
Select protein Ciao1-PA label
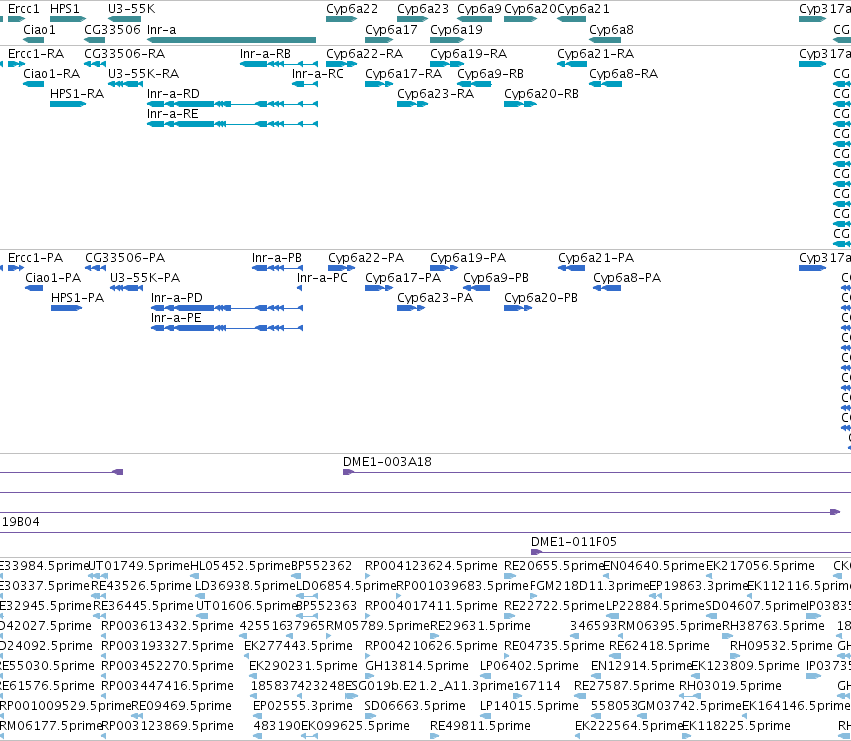(x=53, y=277)
